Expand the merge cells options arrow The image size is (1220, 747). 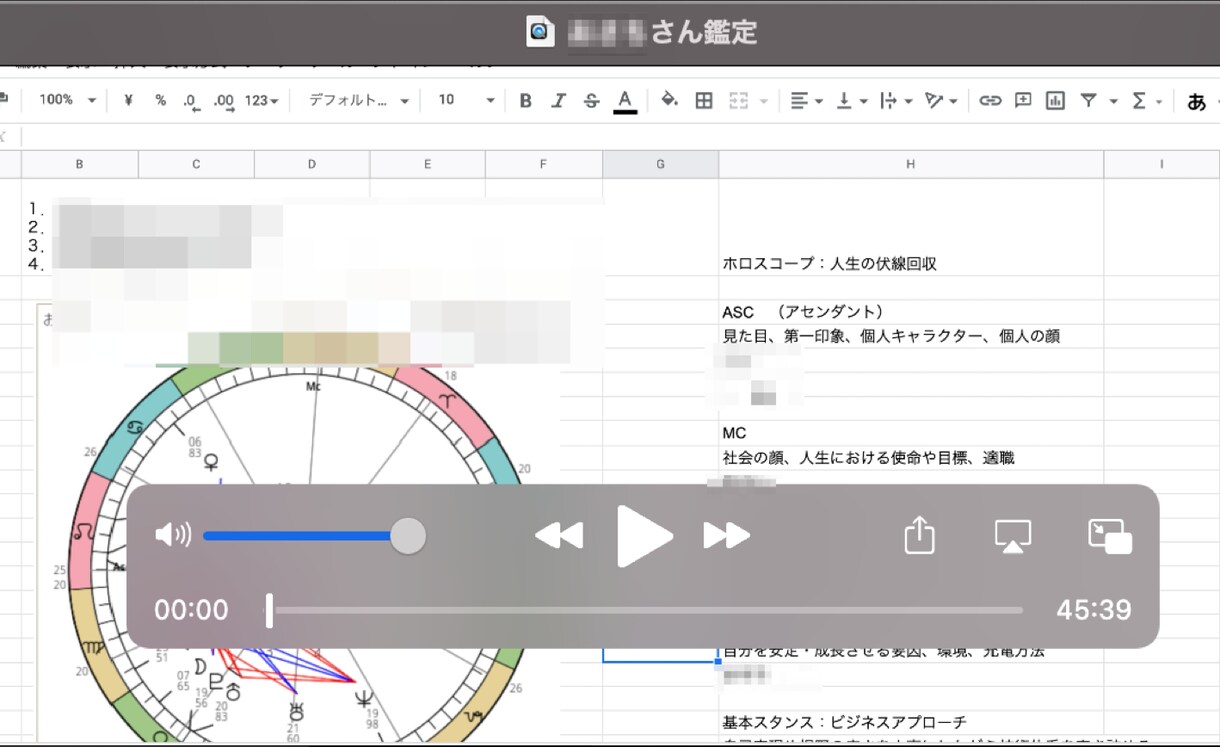tap(764, 101)
